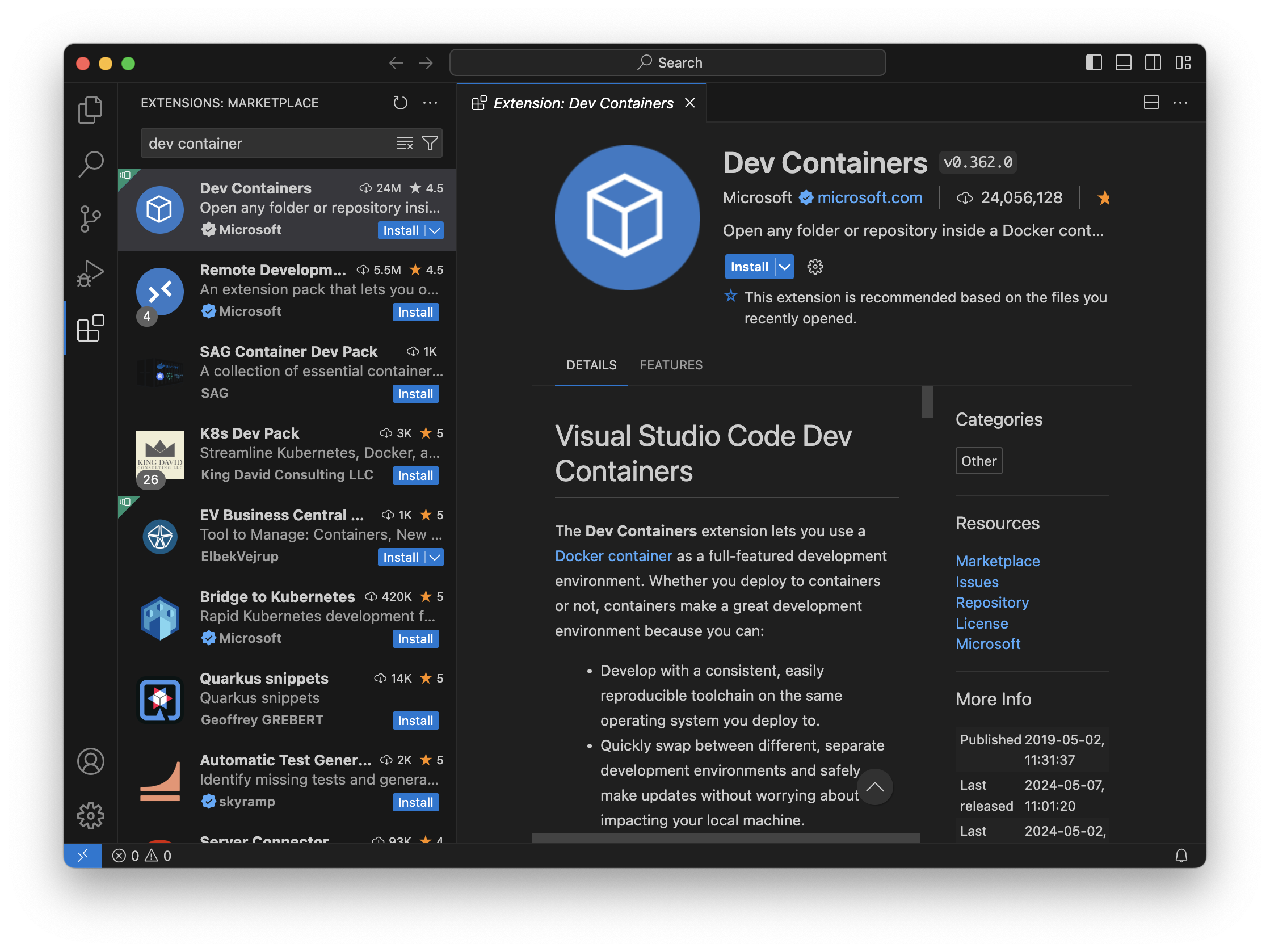The image size is (1270, 952).
Task: Install SAG Container Dev Pack
Action: [416, 394]
